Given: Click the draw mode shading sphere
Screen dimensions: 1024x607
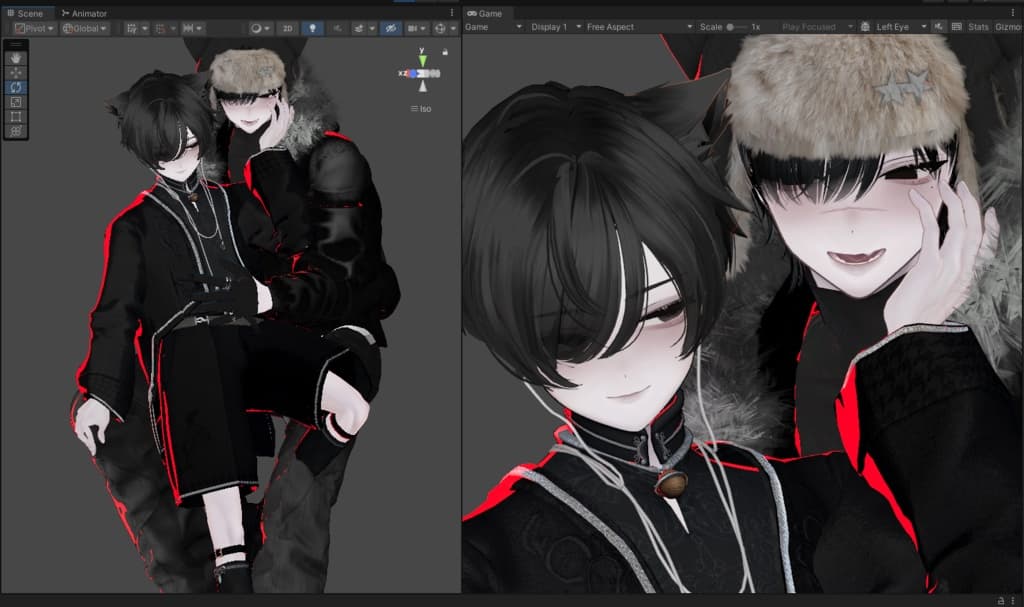Looking at the screenshot, I should [x=256, y=28].
